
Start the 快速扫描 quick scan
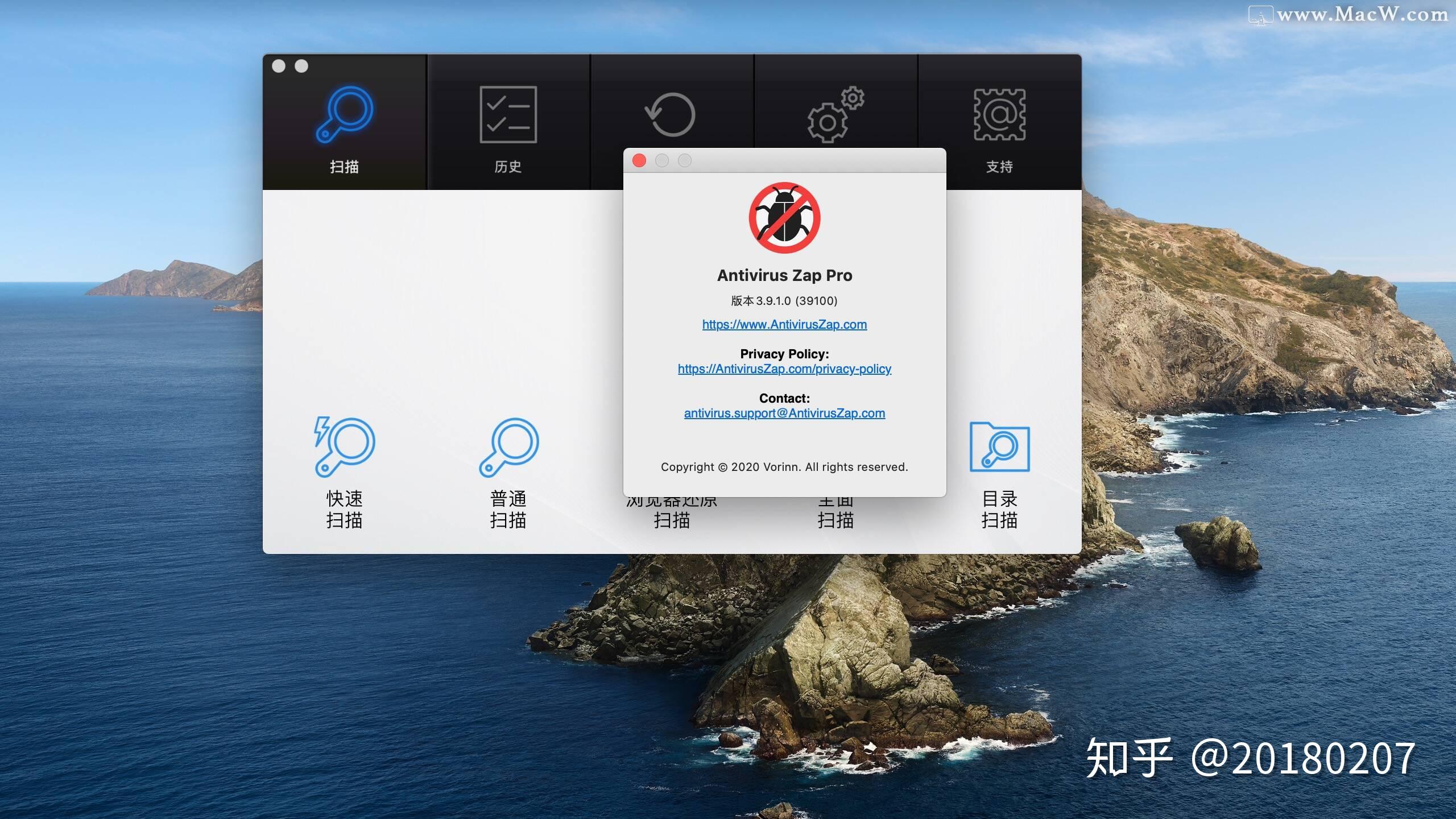click(345, 473)
